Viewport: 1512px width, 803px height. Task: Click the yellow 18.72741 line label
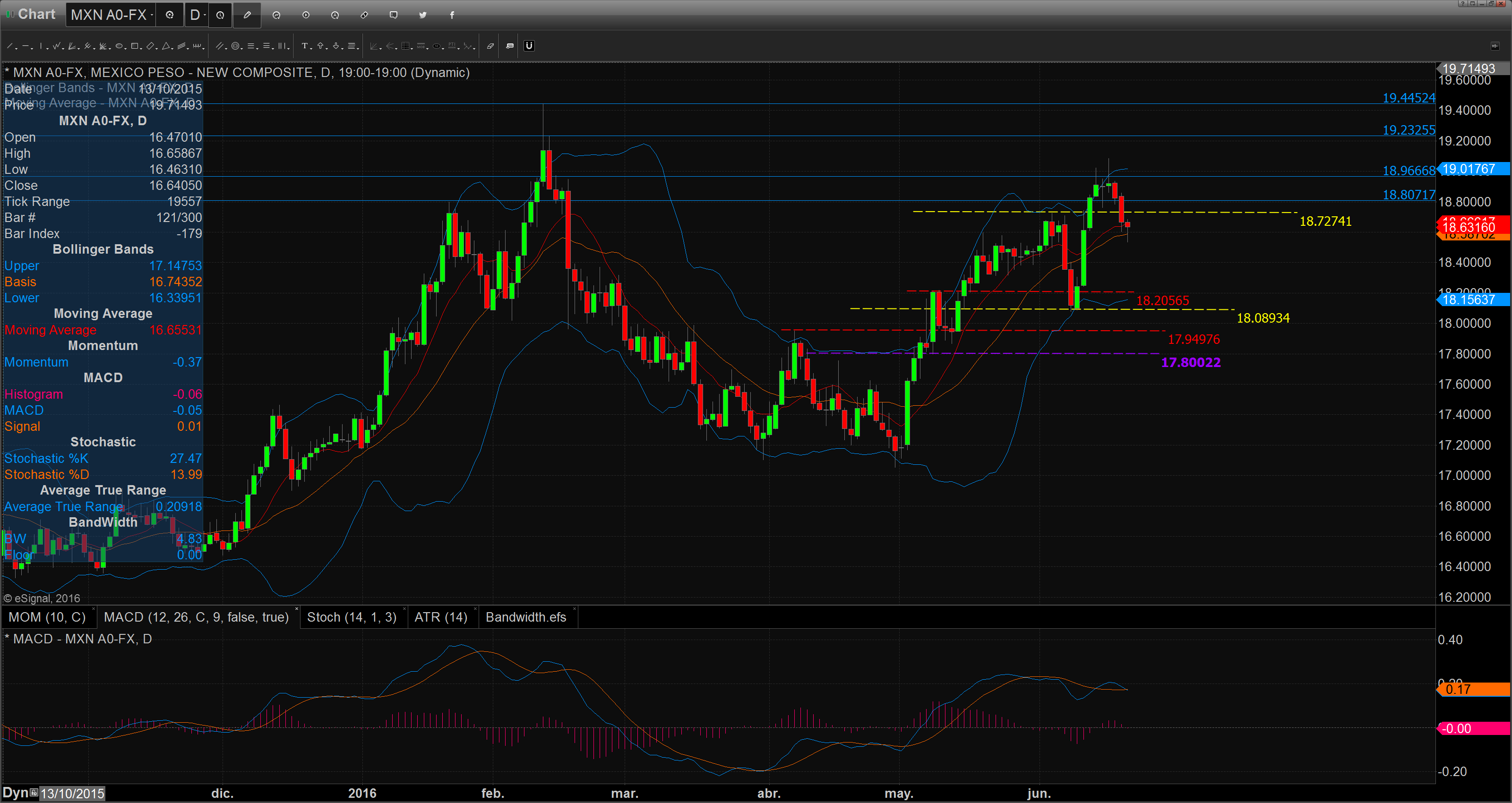pos(1325,221)
